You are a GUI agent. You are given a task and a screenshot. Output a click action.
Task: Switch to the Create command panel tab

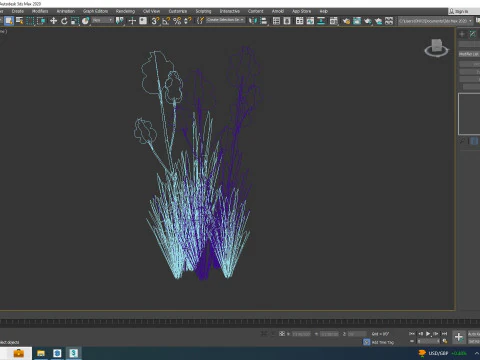click(462, 34)
